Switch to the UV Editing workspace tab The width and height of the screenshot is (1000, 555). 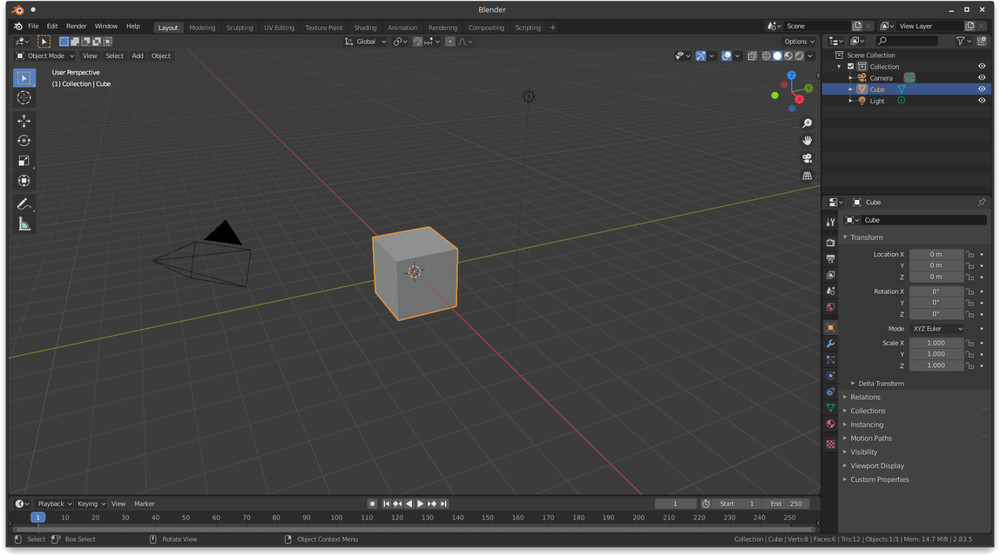pyautogui.click(x=279, y=28)
